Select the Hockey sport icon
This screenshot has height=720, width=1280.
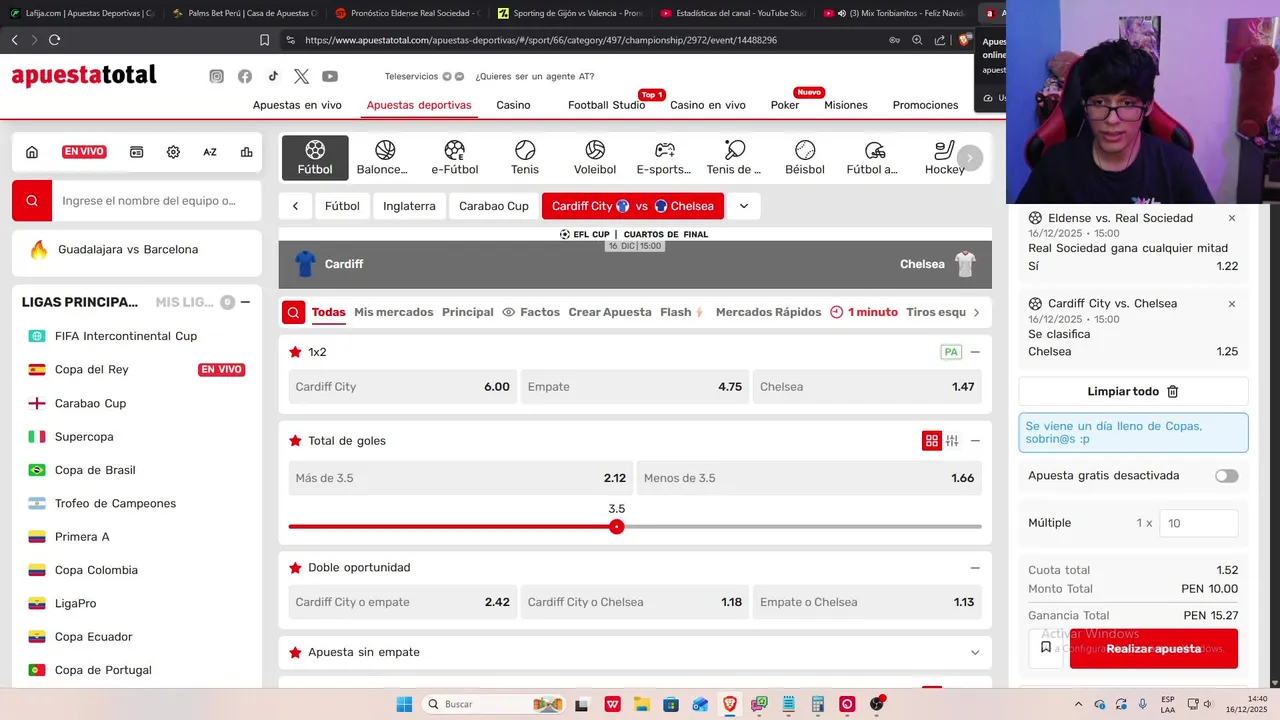point(944,157)
